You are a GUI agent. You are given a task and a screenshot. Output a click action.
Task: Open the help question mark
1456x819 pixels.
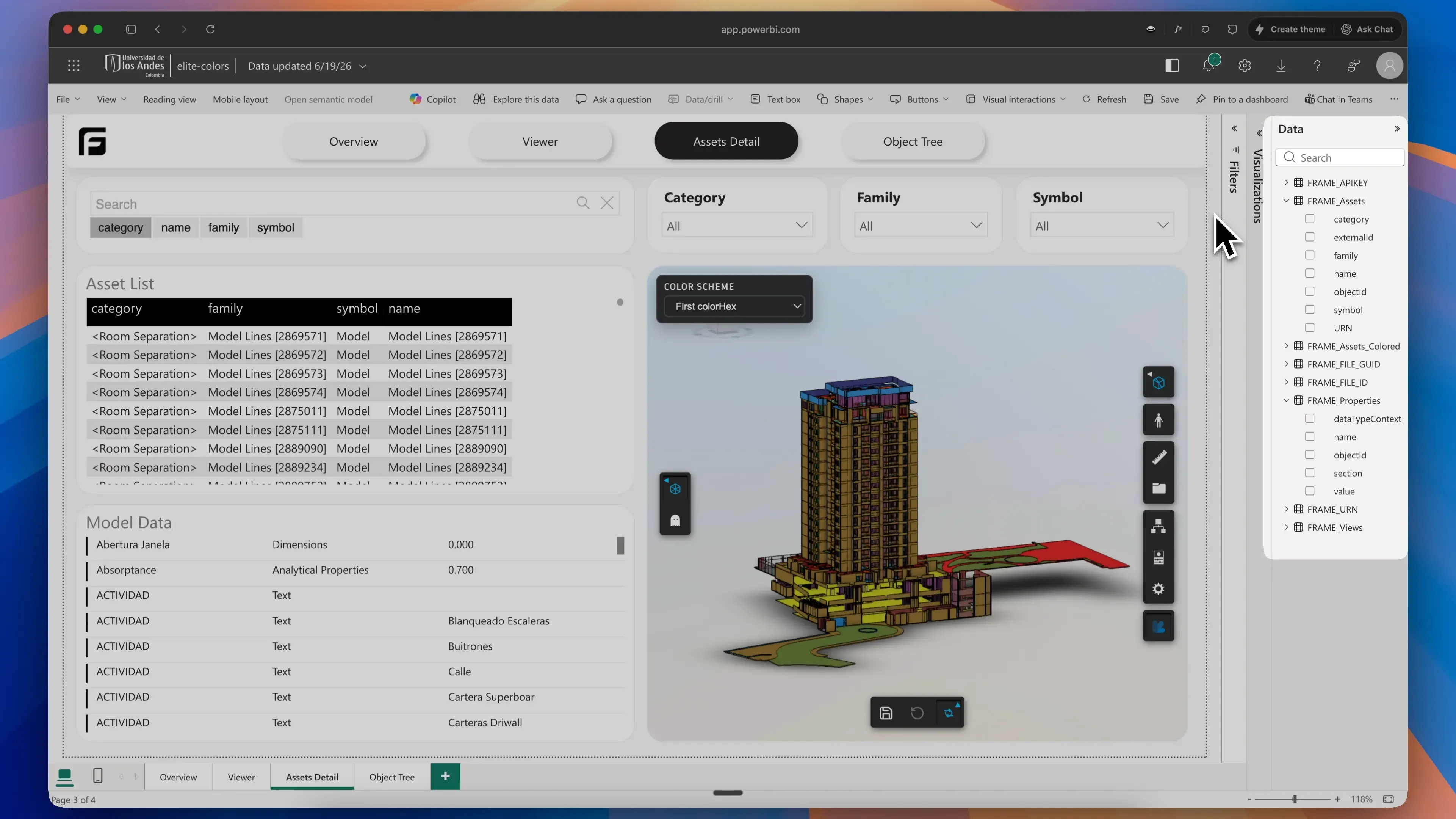[x=1317, y=66]
